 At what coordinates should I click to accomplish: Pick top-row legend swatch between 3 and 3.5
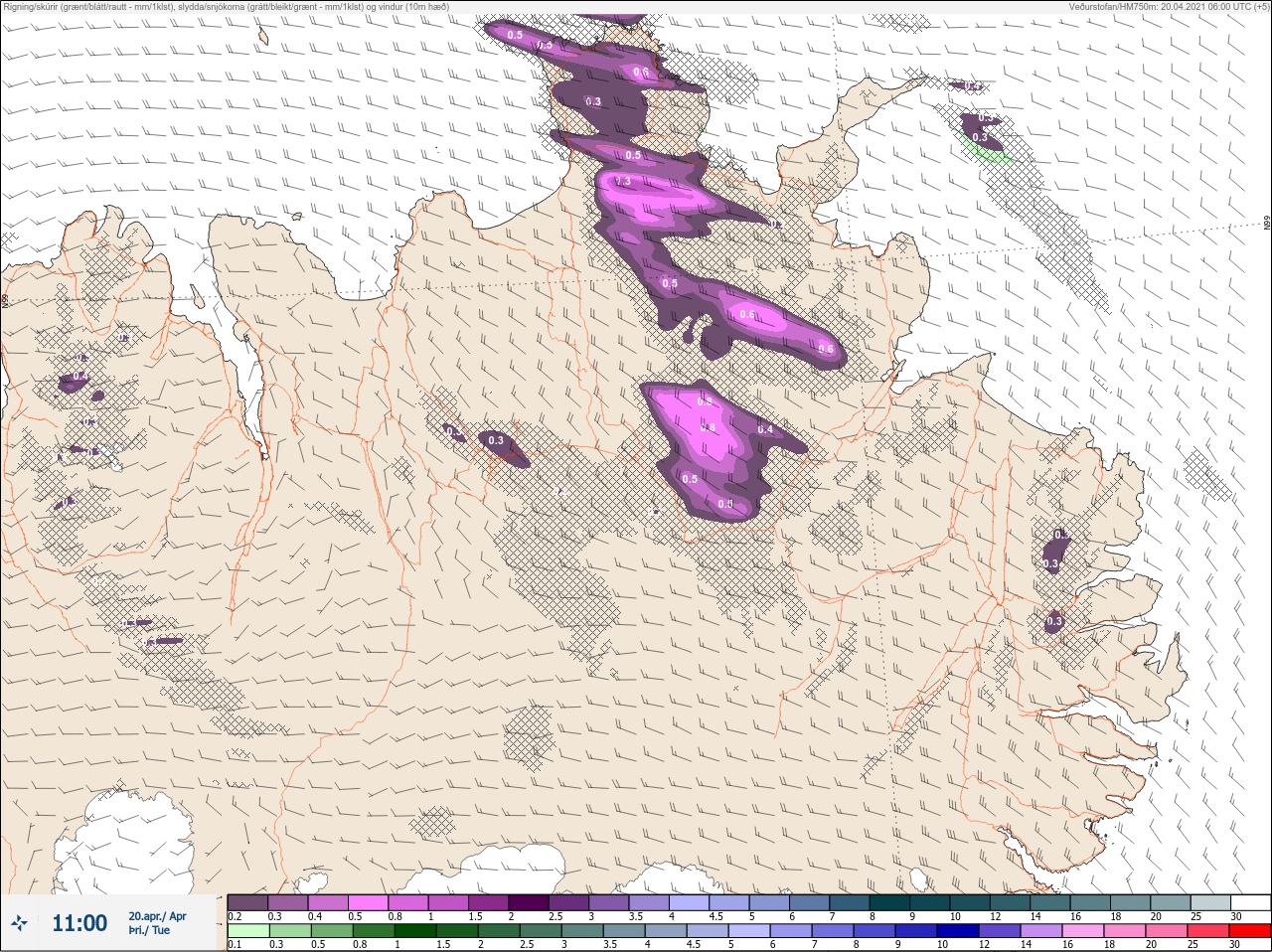pos(609,902)
